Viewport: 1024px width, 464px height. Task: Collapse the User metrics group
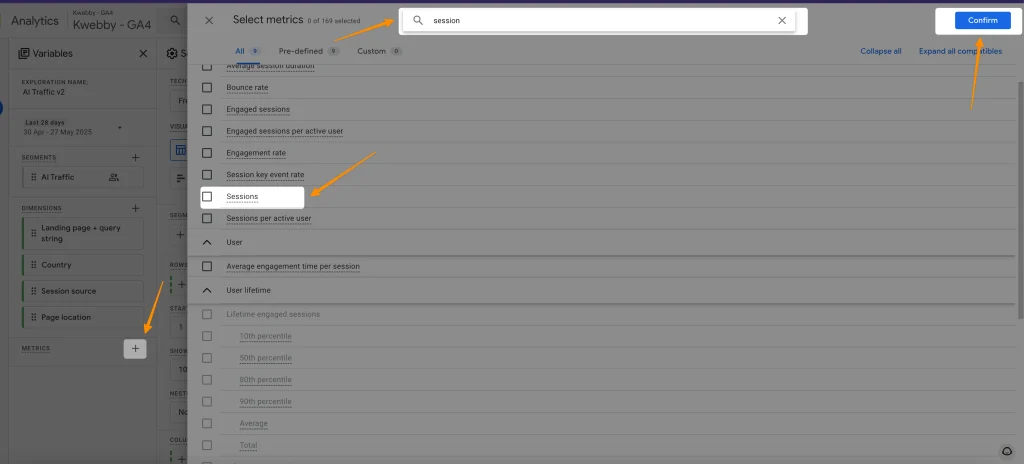[207, 242]
